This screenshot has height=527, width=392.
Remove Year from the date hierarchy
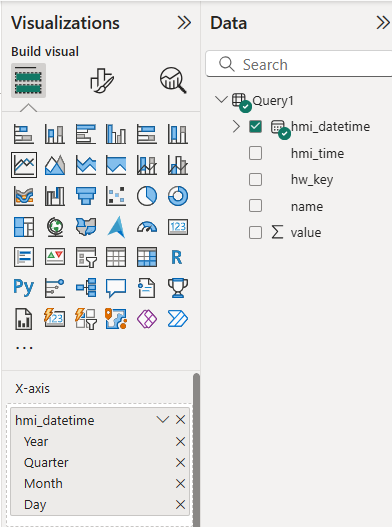click(x=181, y=442)
